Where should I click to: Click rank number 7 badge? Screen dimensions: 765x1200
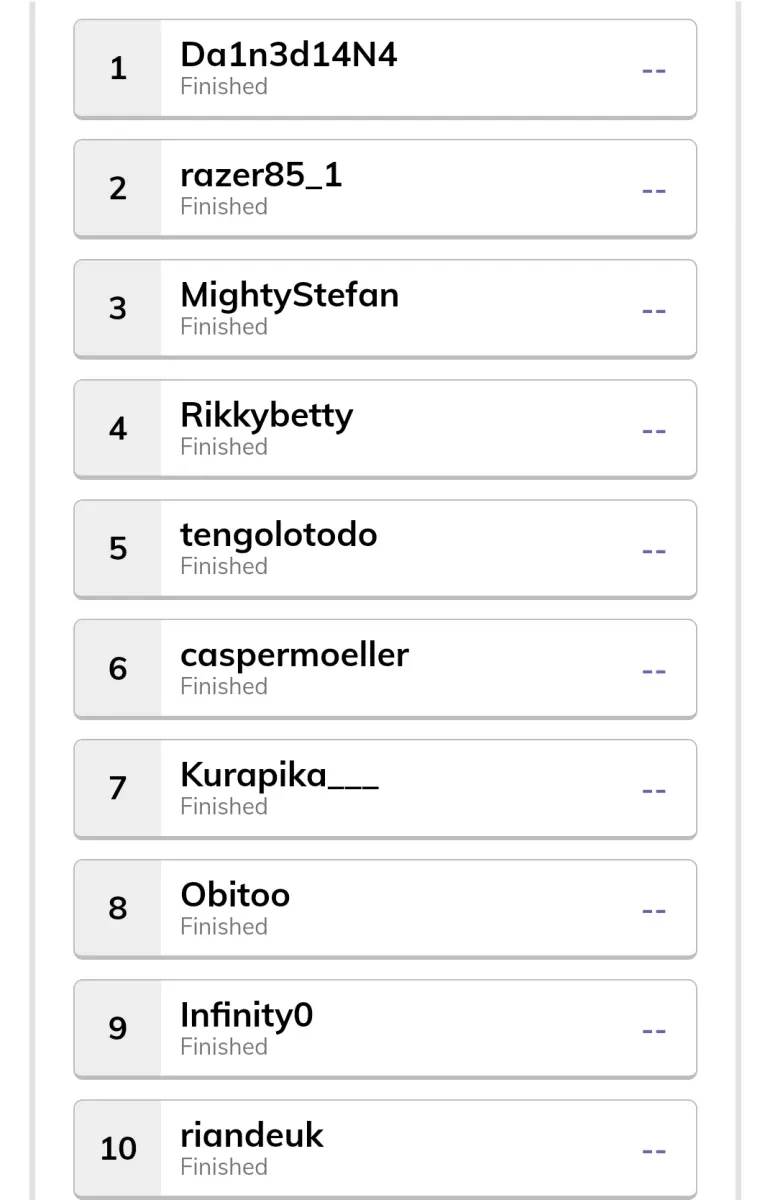[x=118, y=789]
